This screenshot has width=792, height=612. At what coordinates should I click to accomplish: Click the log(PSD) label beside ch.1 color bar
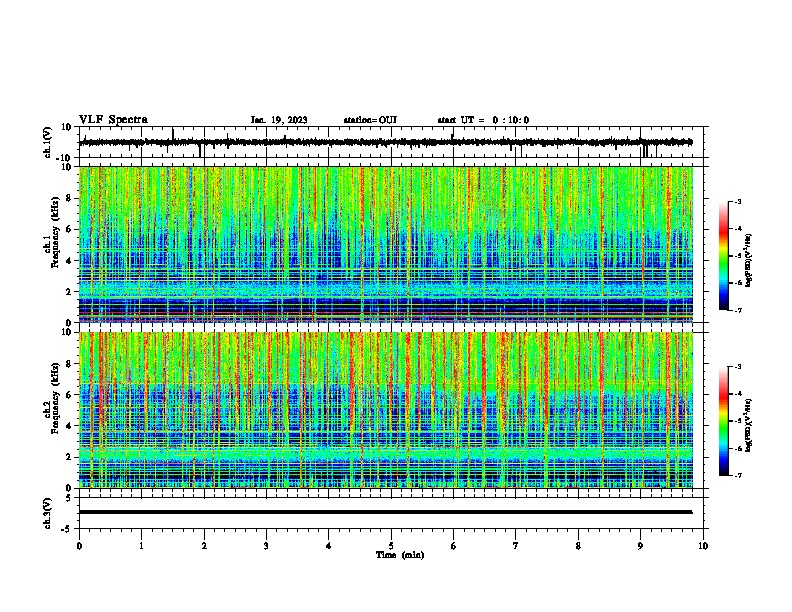tap(749, 261)
